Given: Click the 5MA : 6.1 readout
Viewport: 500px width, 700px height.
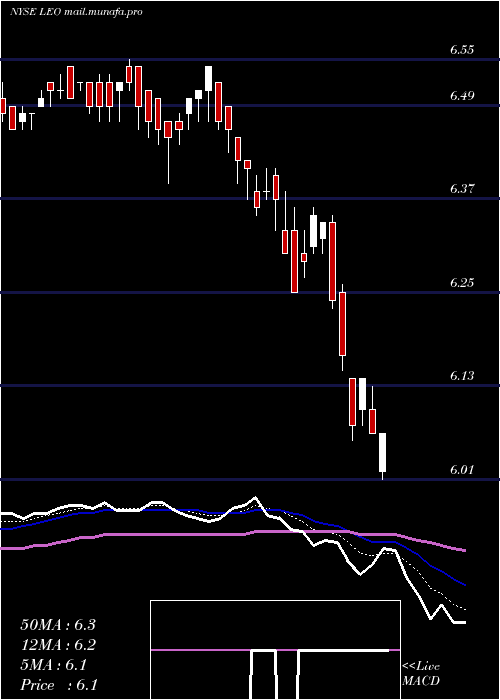Looking at the screenshot, I should tap(54, 665).
